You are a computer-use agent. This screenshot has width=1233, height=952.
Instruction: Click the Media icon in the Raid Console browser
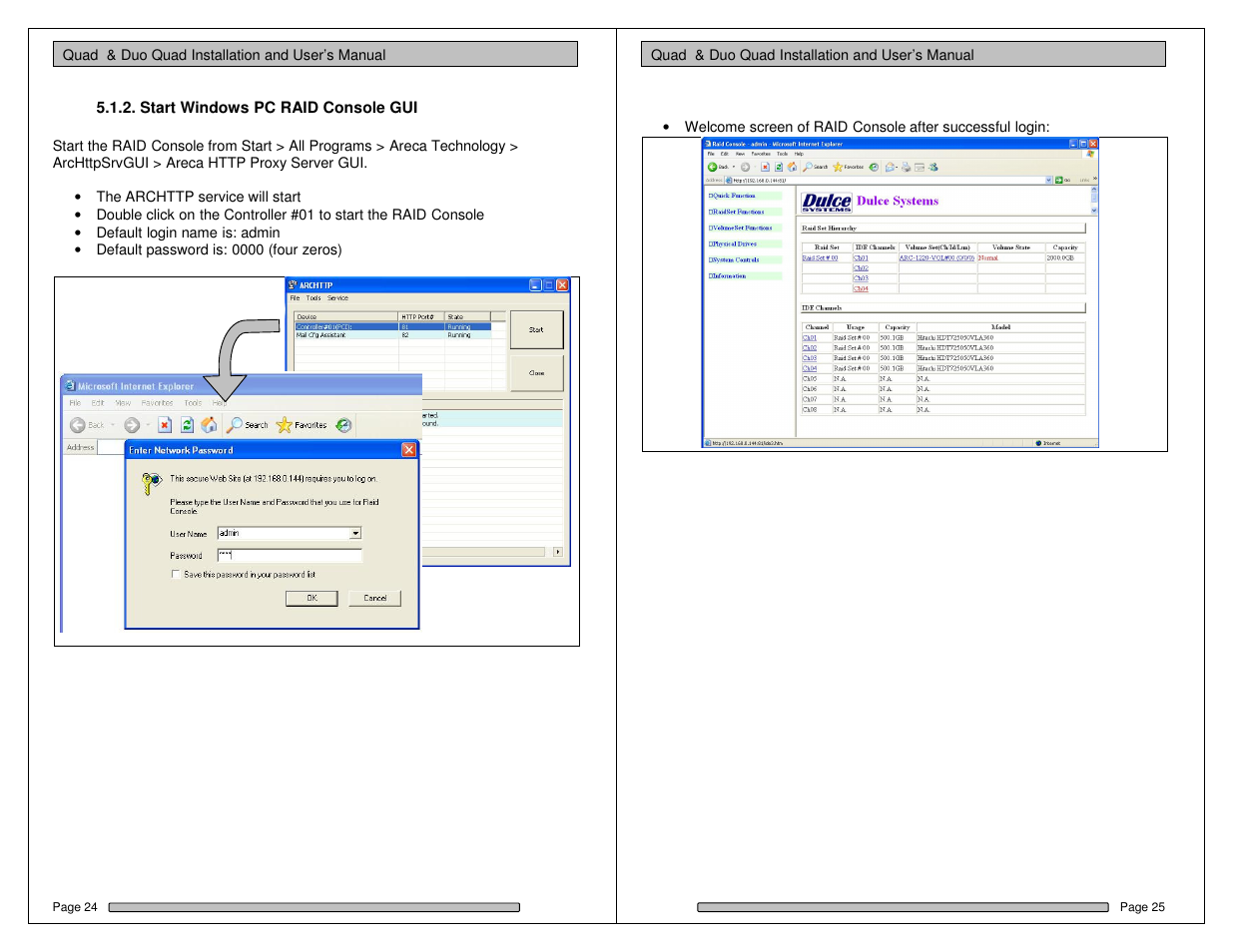coord(874,168)
